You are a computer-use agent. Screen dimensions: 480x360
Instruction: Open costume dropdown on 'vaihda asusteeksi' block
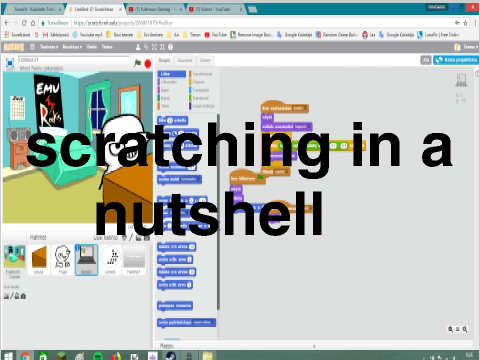pos(302,127)
